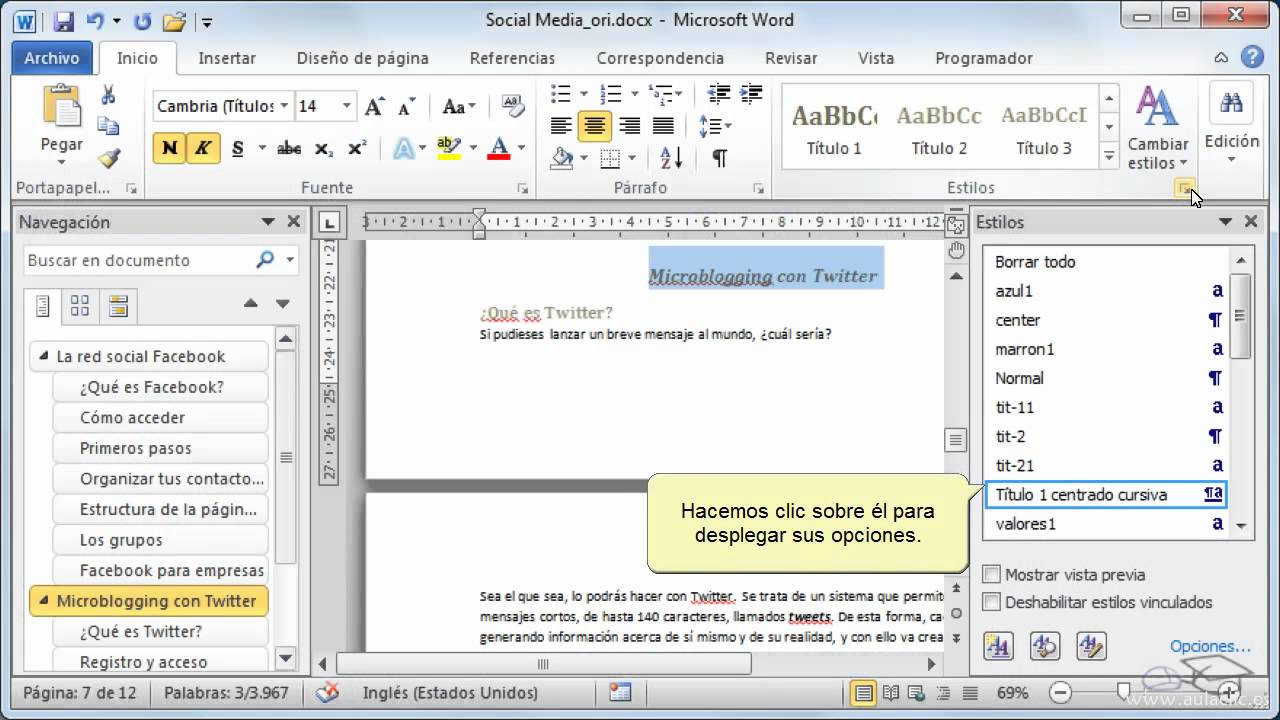Open Navegación pane options arrow

[267, 222]
